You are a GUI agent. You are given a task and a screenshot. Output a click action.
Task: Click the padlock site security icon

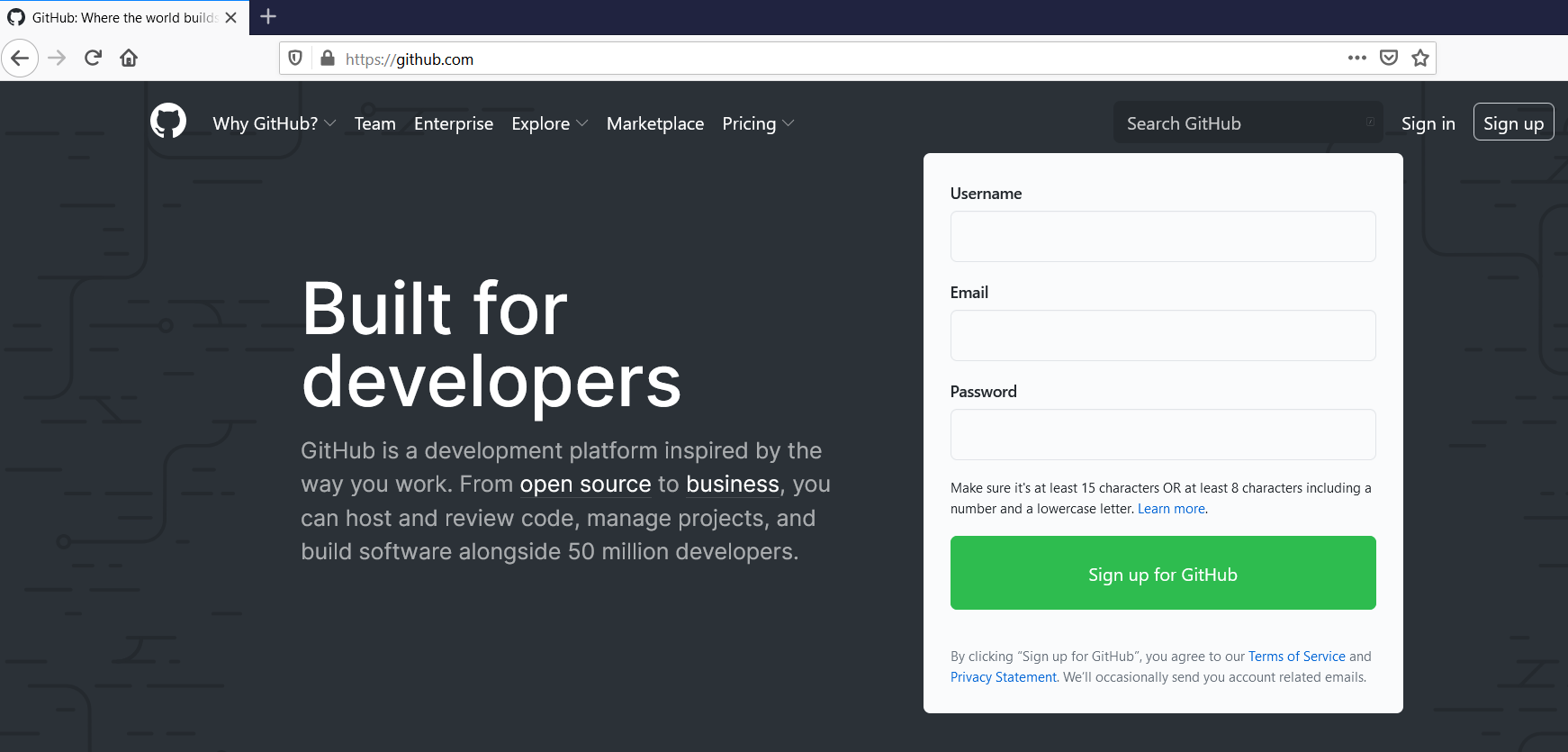click(328, 59)
